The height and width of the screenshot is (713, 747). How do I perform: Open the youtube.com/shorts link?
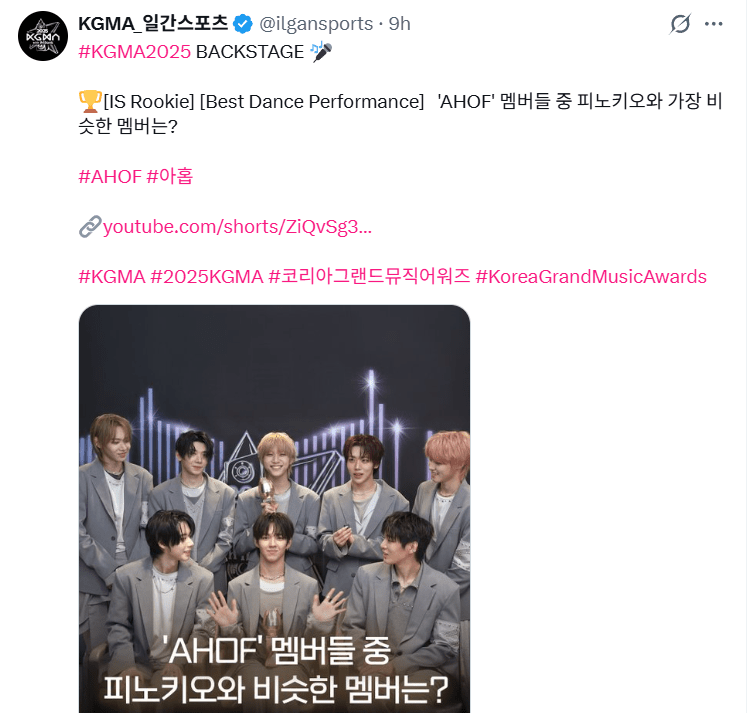coord(237,227)
